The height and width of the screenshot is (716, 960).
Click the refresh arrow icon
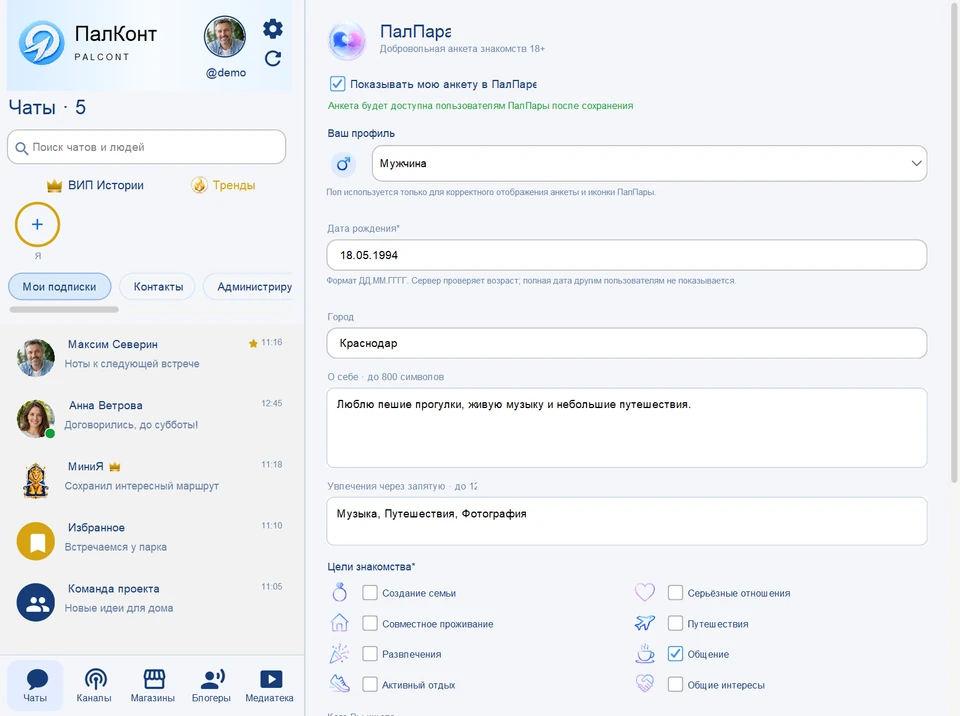click(x=273, y=58)
